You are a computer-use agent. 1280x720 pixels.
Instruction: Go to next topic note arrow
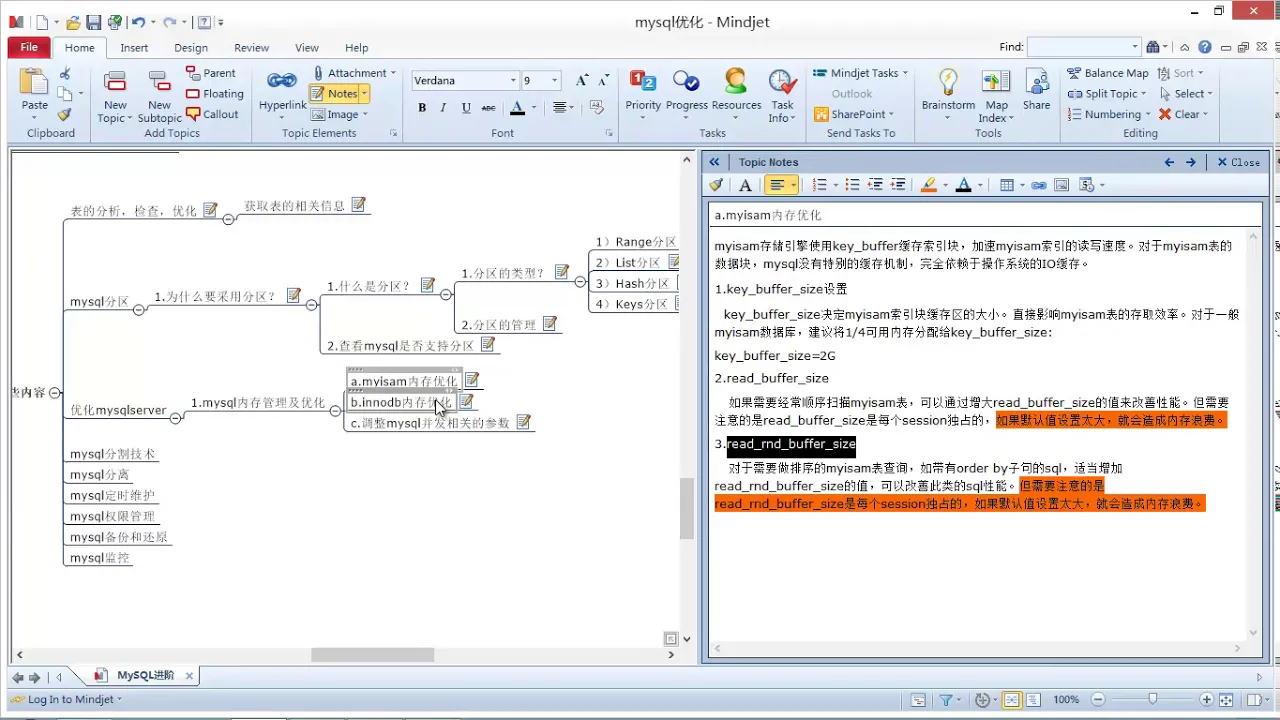coord(1190,162)
